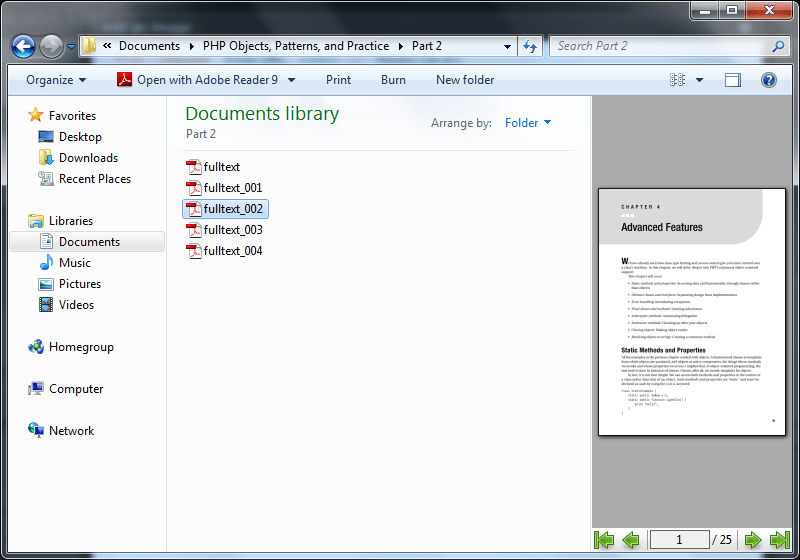Click the fulltext_004 PDF icon
800x560 pixels.
pyautogui.click(x=193, y=251)
